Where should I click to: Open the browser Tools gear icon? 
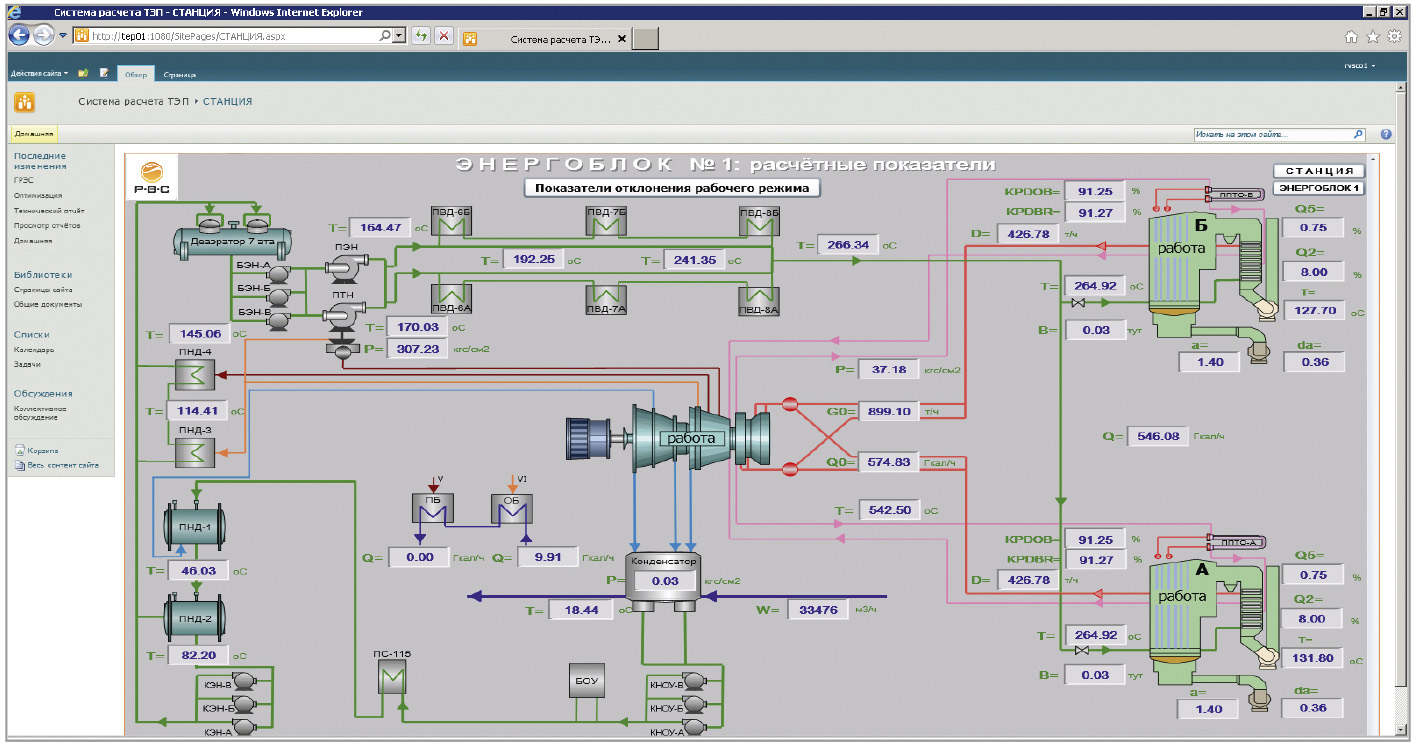[1393, 37]
